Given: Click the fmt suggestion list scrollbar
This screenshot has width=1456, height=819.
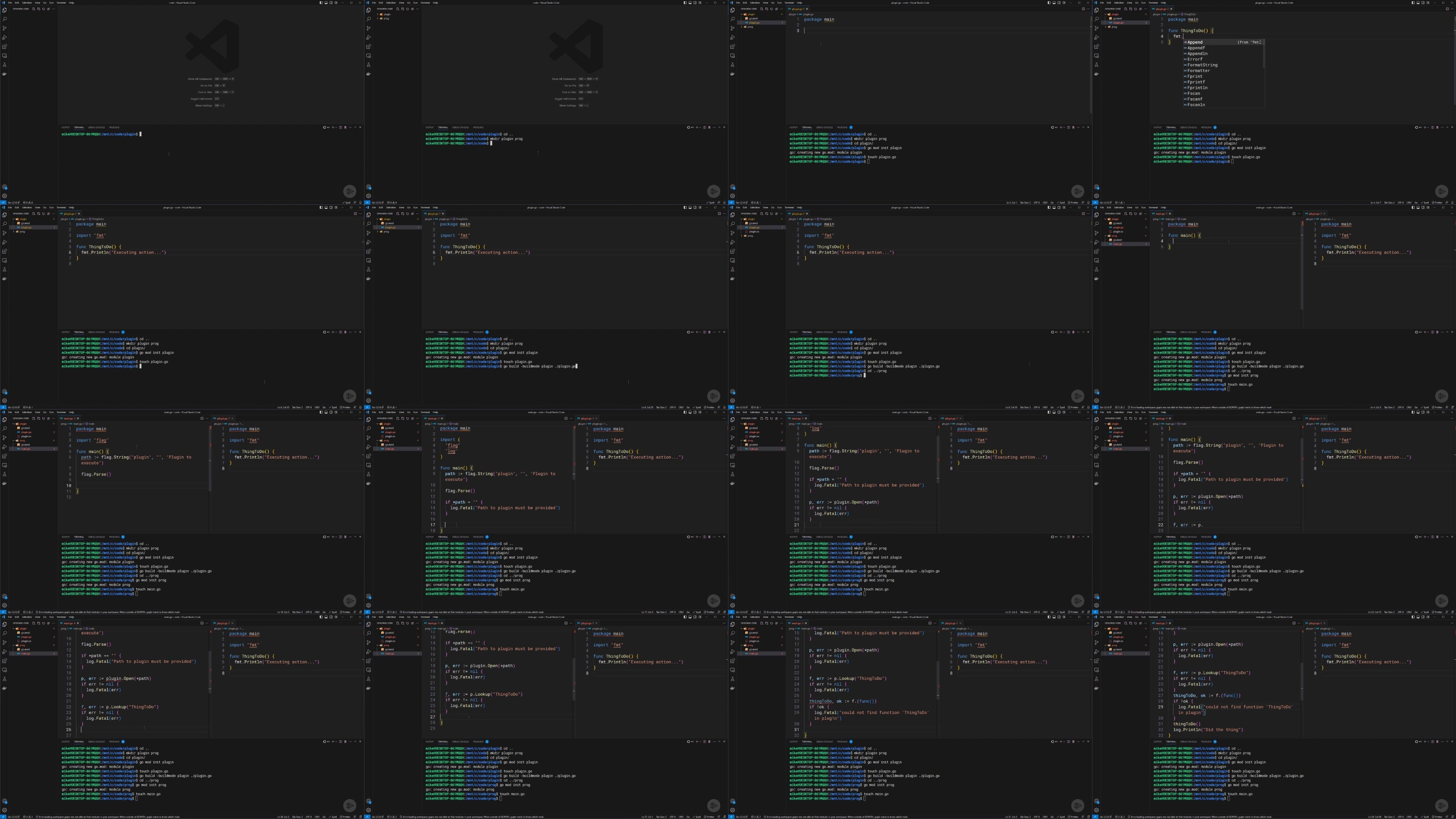Looking at the screenshot, I should tap(1264, 54).
